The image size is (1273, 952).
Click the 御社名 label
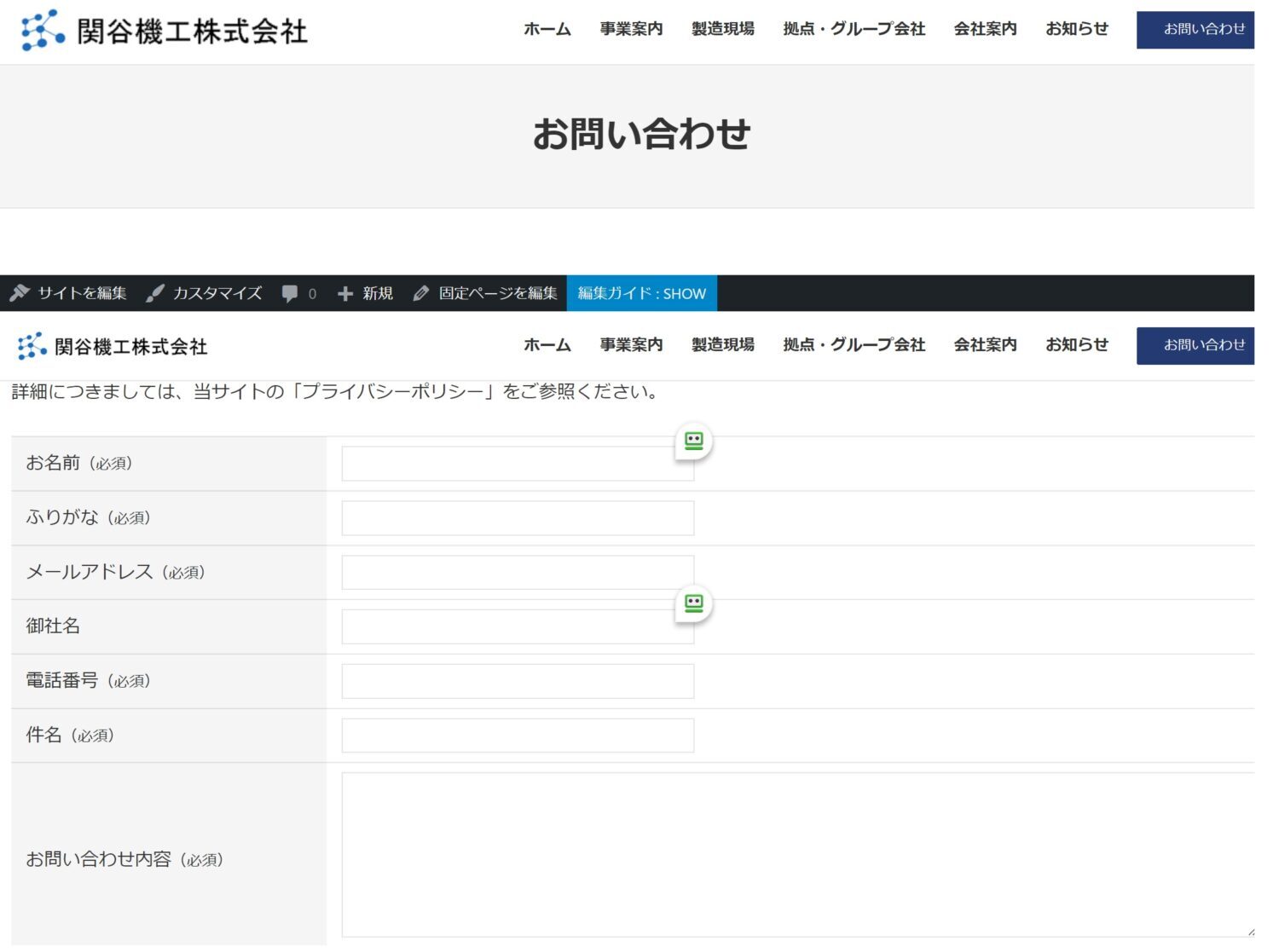[x=53, y=626]
